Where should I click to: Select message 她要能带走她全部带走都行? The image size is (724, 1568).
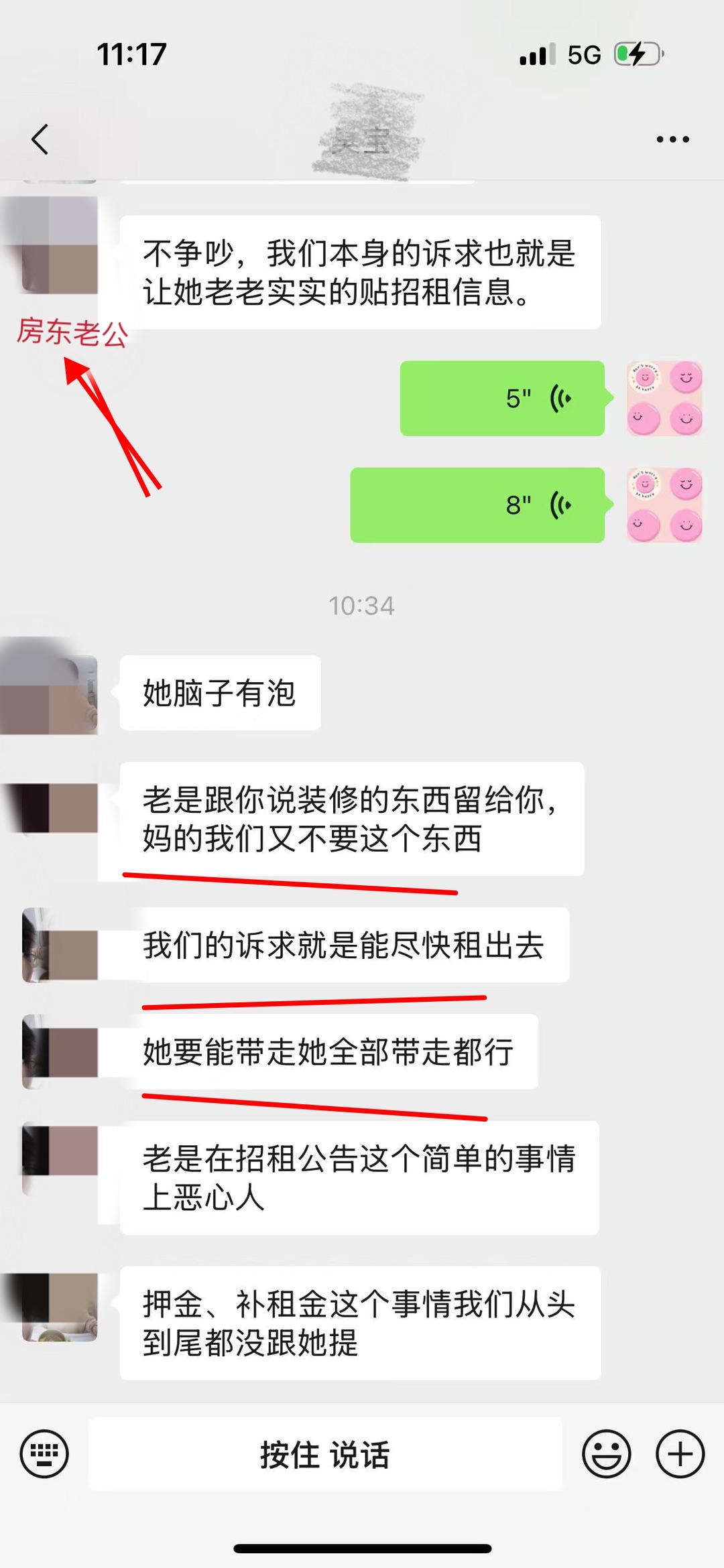pyautogui.click(x=329, y=1051)
